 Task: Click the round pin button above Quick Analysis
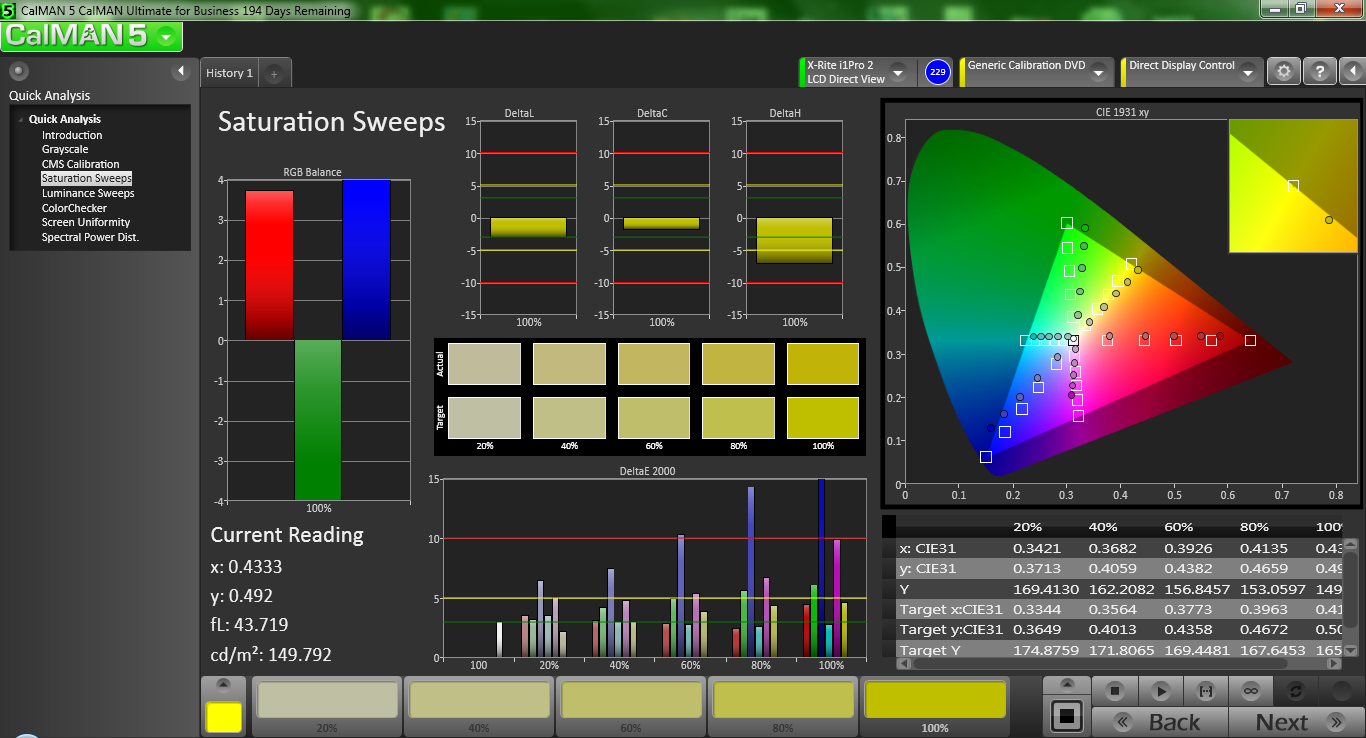[18, 71]
